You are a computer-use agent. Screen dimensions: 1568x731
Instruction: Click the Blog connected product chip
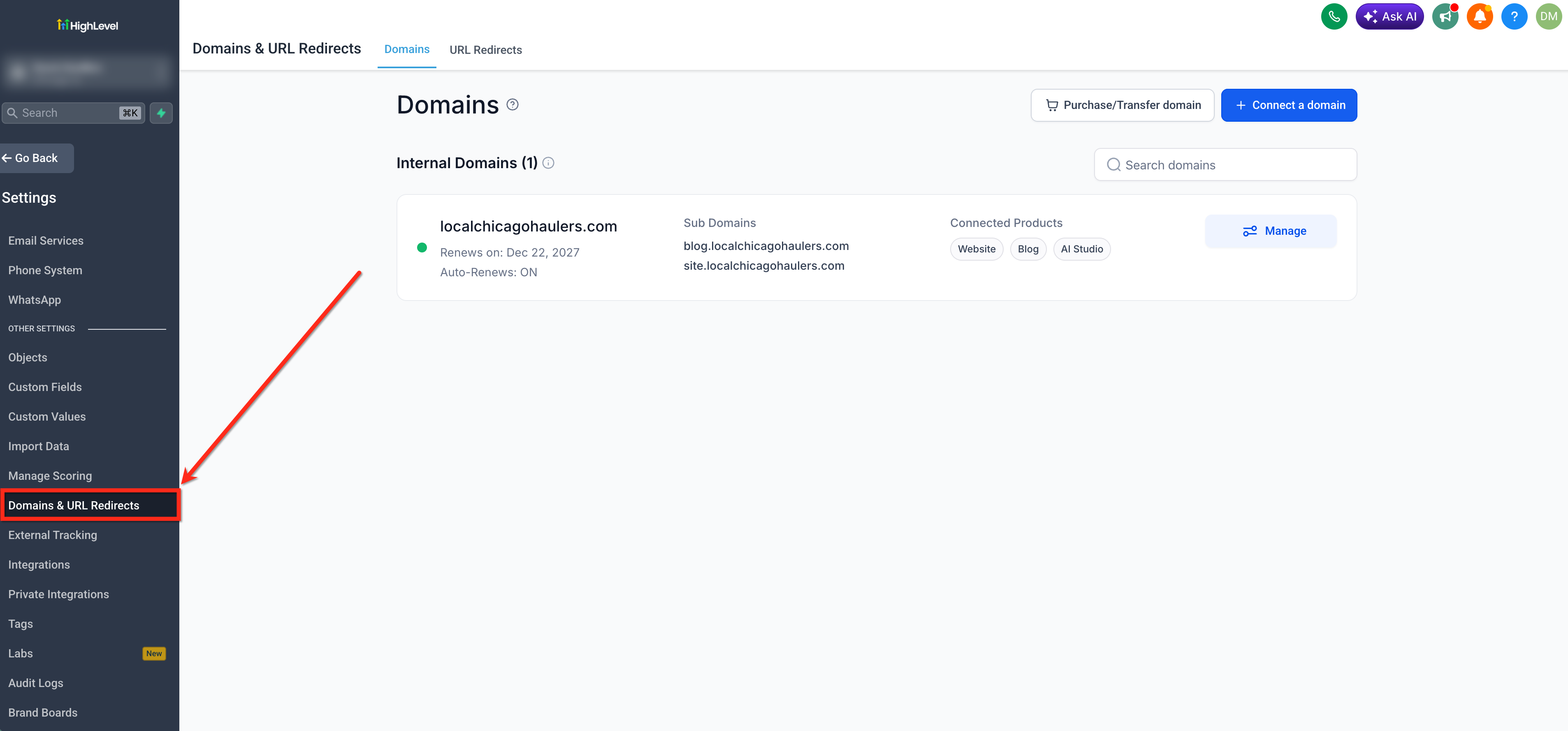pos(1028,249)
